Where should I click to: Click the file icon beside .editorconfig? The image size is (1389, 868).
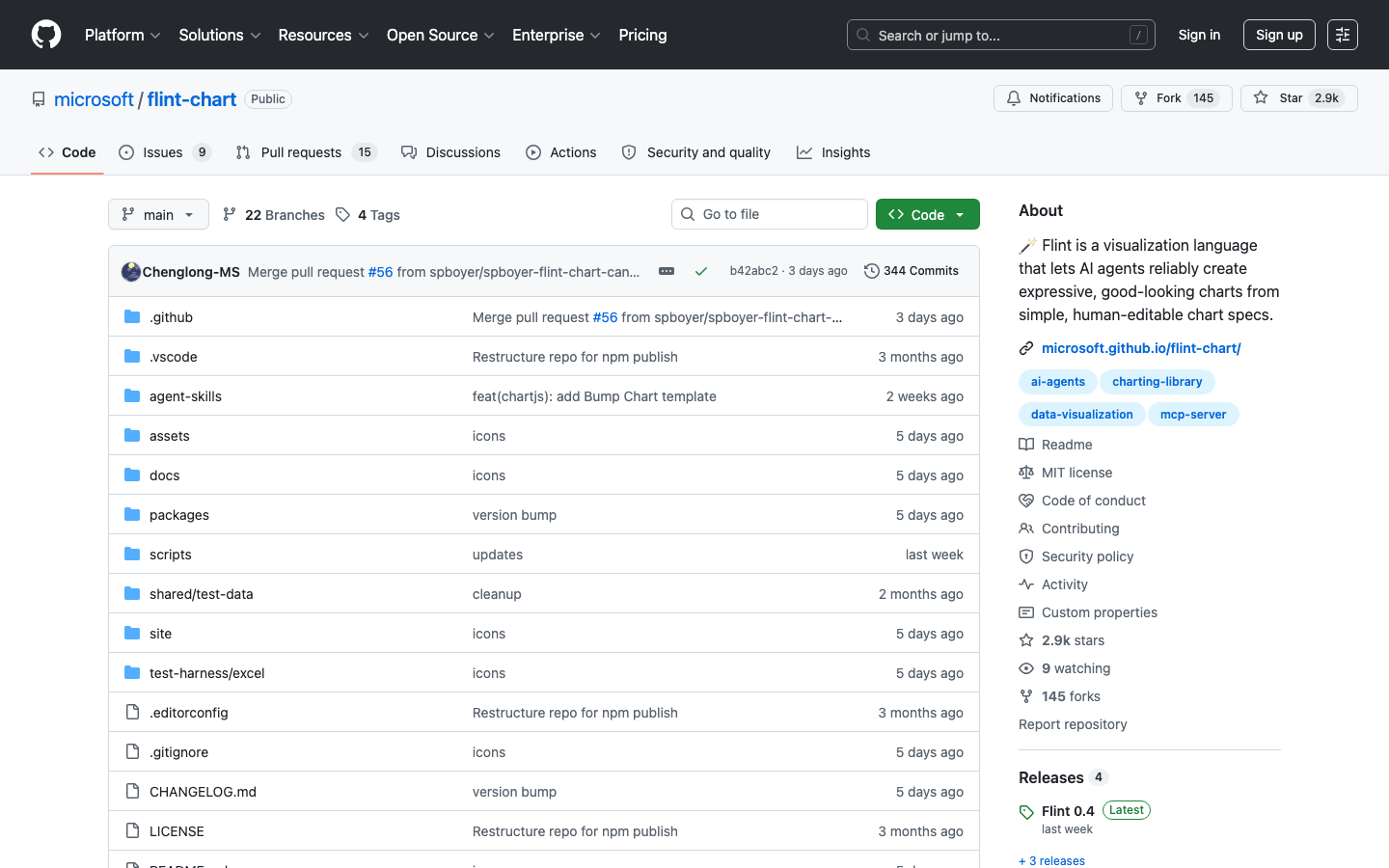[x=132, y=712]
